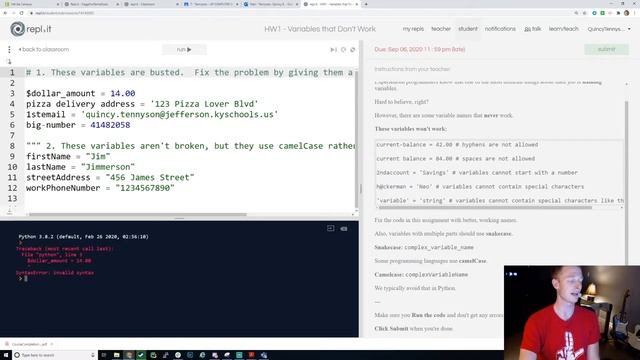
Task: Click the browser reload icon
Action: pos(22,13)
